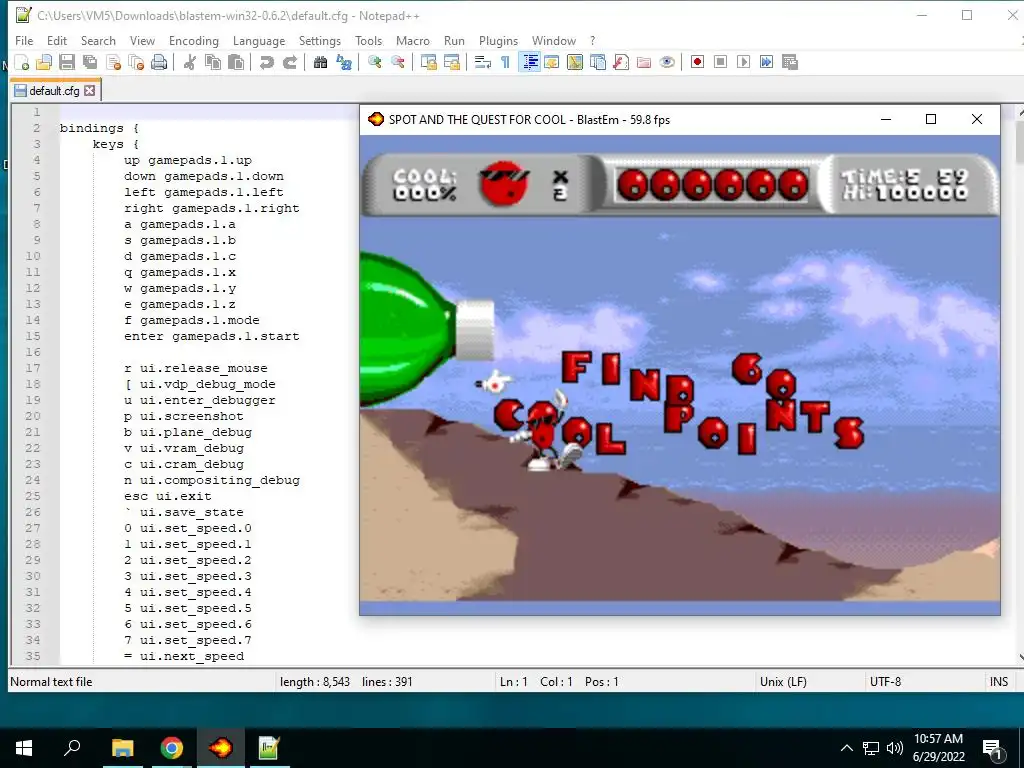Open the File menu
1024x768 pixels.
coord(24,40)
